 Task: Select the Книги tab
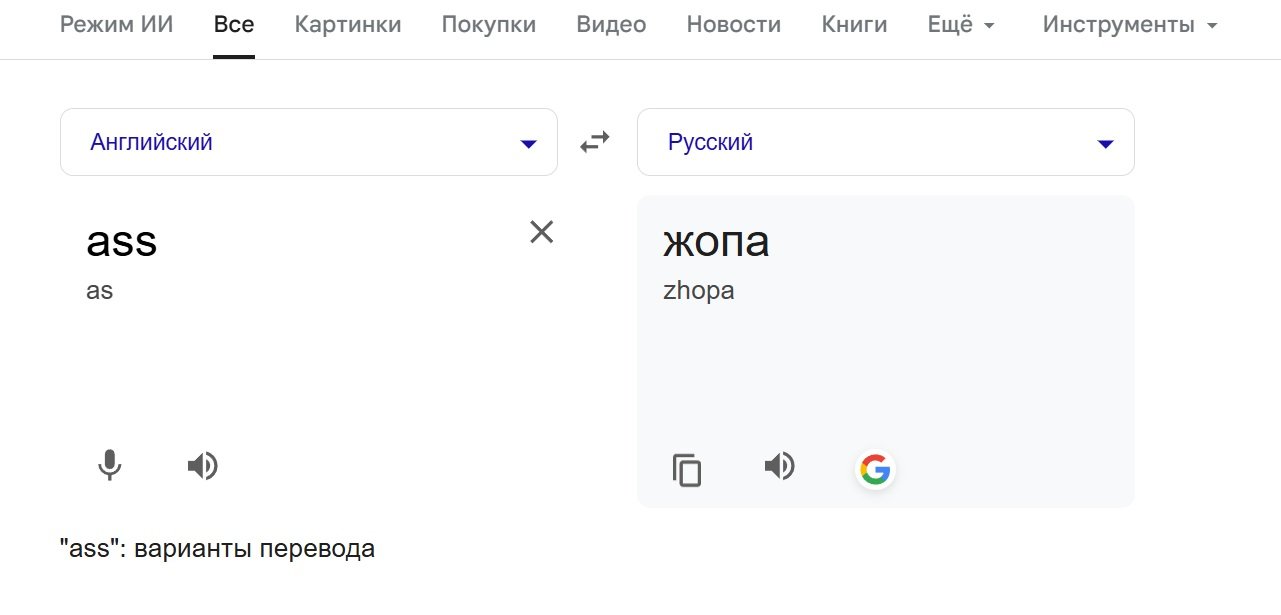coord(854,25)
